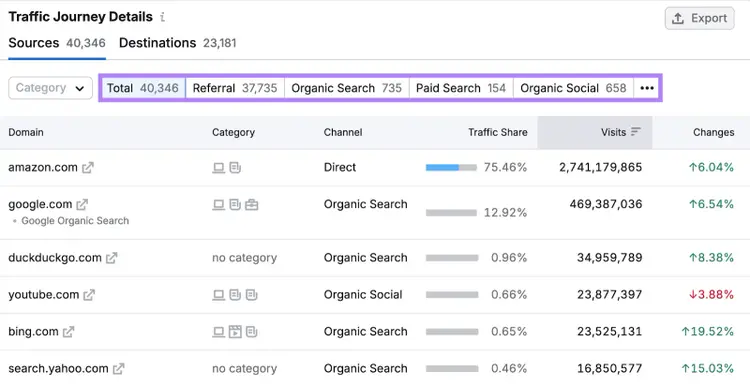Open duckduckgo.com external link icon
The width and height of the screenshot is (750, 386).
(x=111, y=258)
